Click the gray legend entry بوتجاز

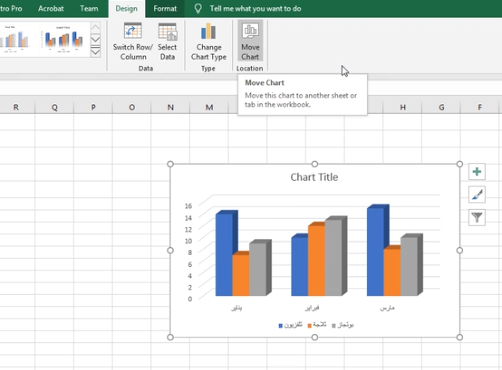coord(343,325)
